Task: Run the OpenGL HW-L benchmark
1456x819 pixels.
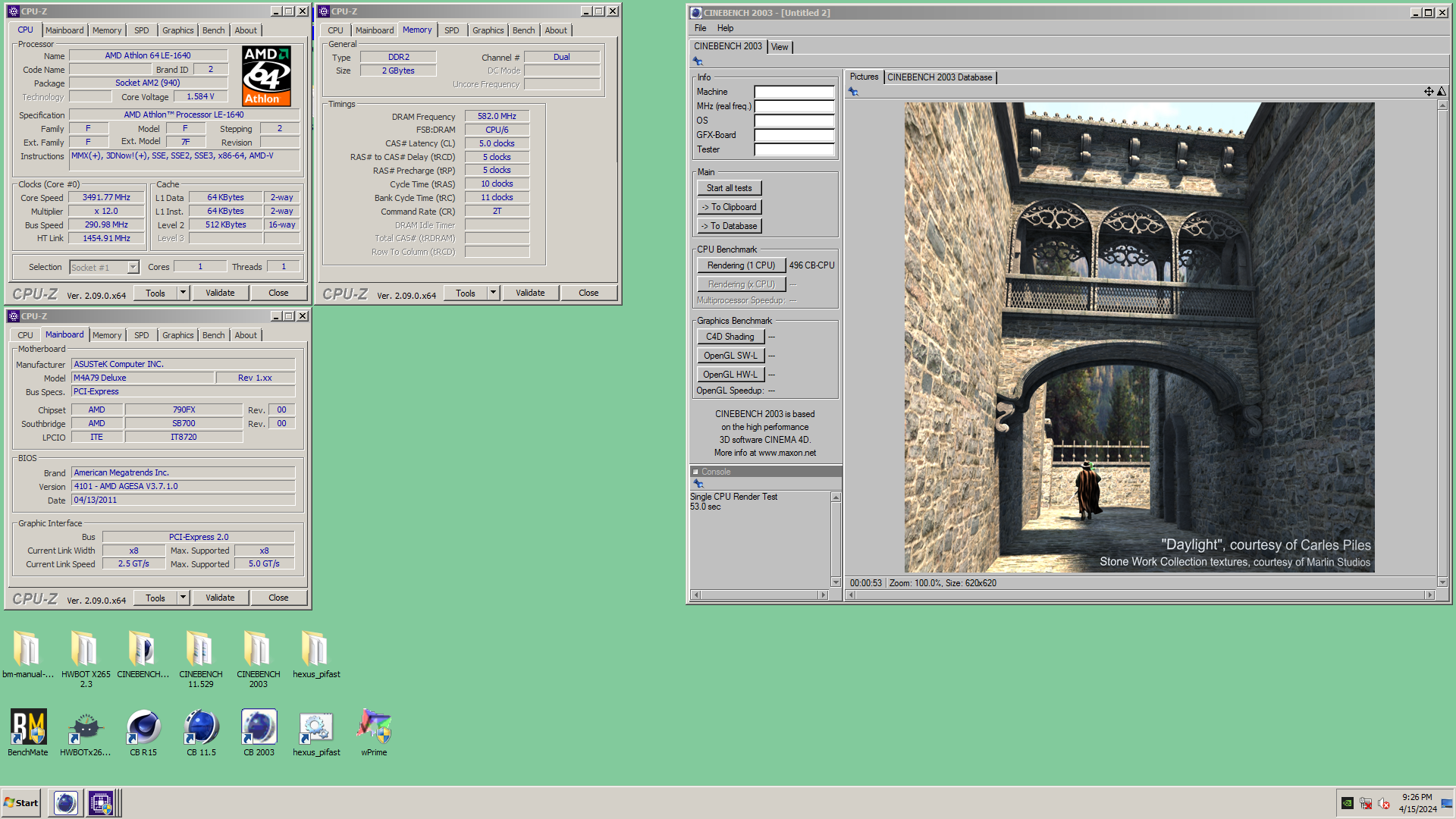Action: pyautogui.click(x=730, y=375)
